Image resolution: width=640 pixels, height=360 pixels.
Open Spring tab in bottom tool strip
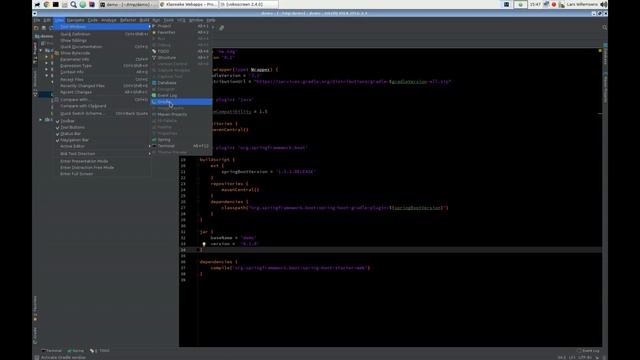76,351
